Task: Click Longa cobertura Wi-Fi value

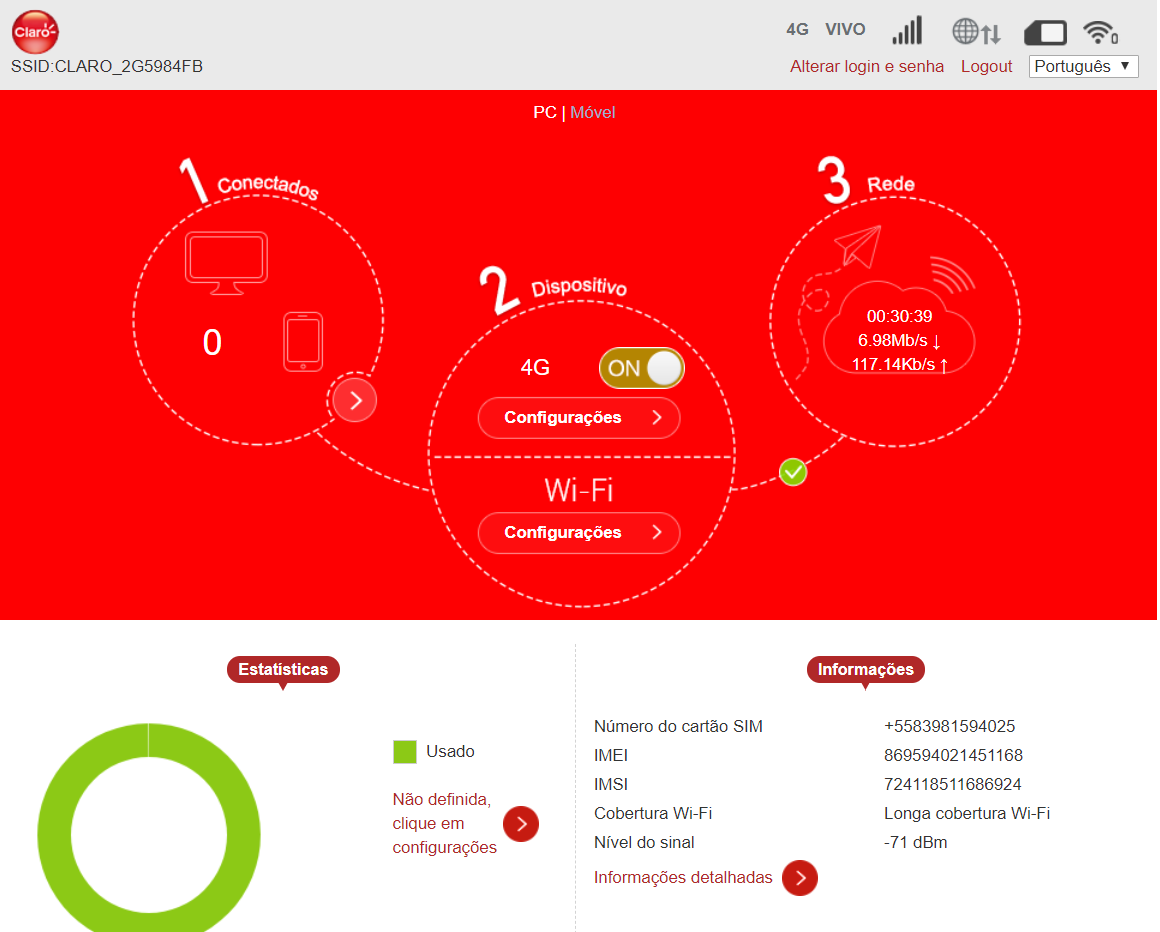Action: pos(967,814)
